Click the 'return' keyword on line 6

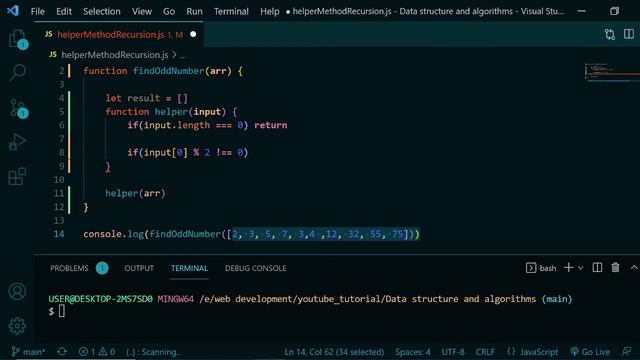pyautogui.click(x=271, y=125)
